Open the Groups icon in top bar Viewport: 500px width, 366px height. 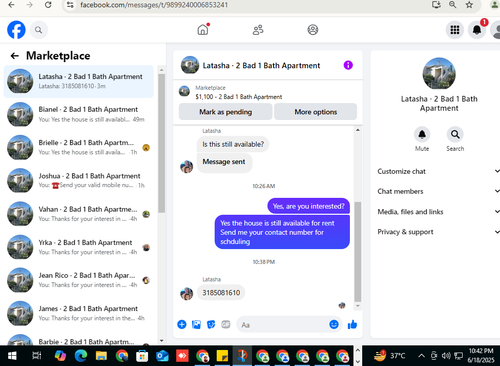pos(313,30)
